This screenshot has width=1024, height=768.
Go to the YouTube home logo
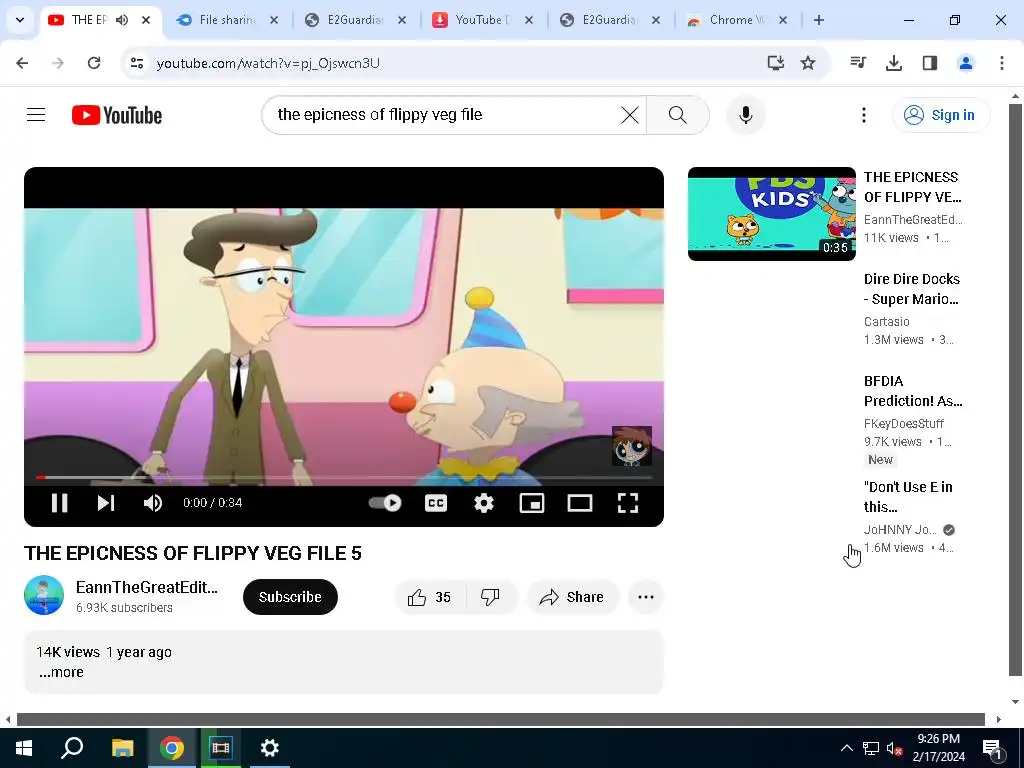[x=117, y=115]
